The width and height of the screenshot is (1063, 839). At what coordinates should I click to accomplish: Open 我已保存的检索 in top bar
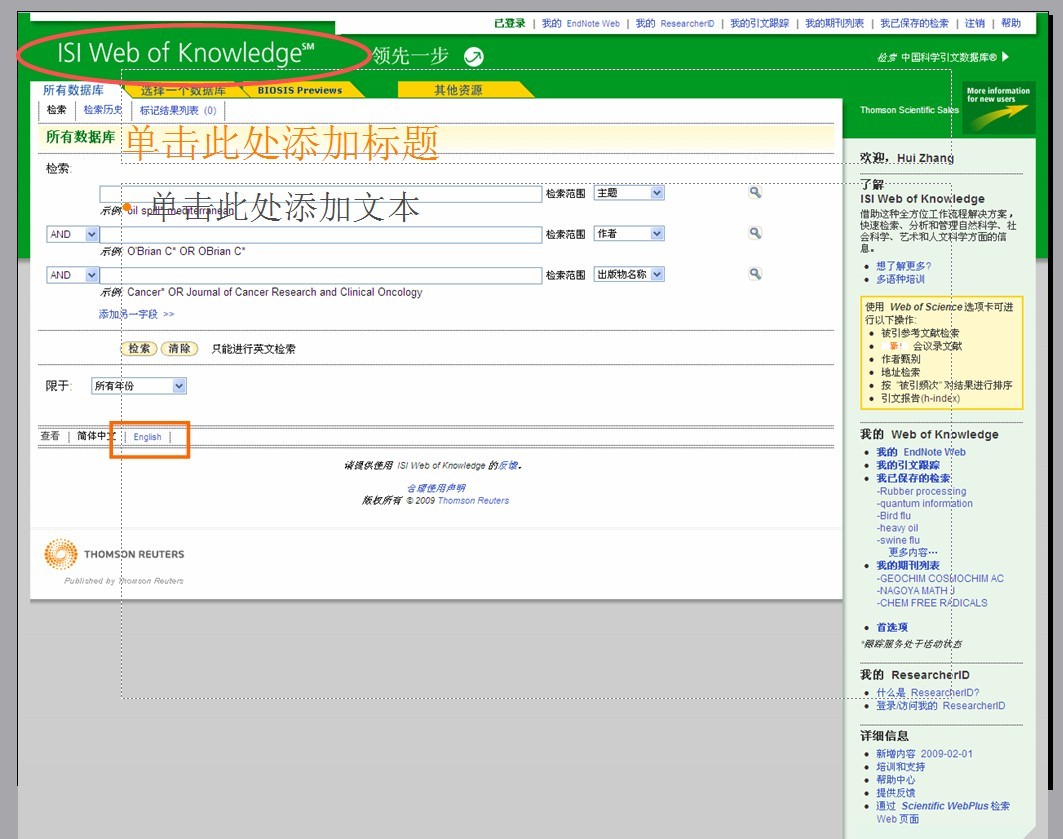(x=914, y=23)
